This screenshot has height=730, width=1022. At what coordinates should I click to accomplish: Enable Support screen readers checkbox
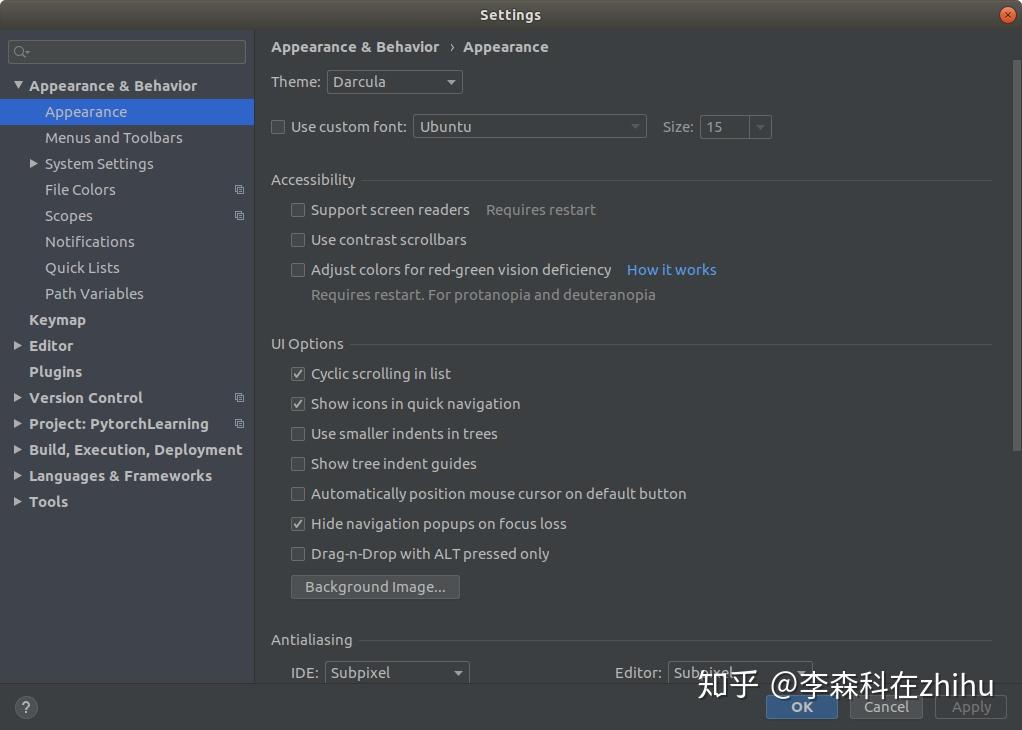tap(298, 210)
